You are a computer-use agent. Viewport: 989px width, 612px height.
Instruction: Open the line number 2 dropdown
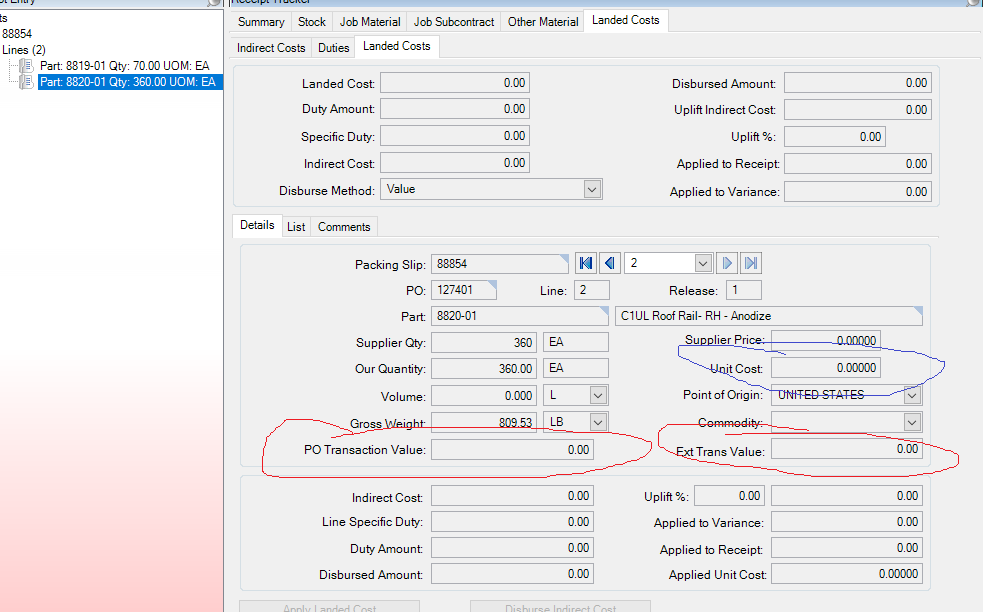(703, 263)
